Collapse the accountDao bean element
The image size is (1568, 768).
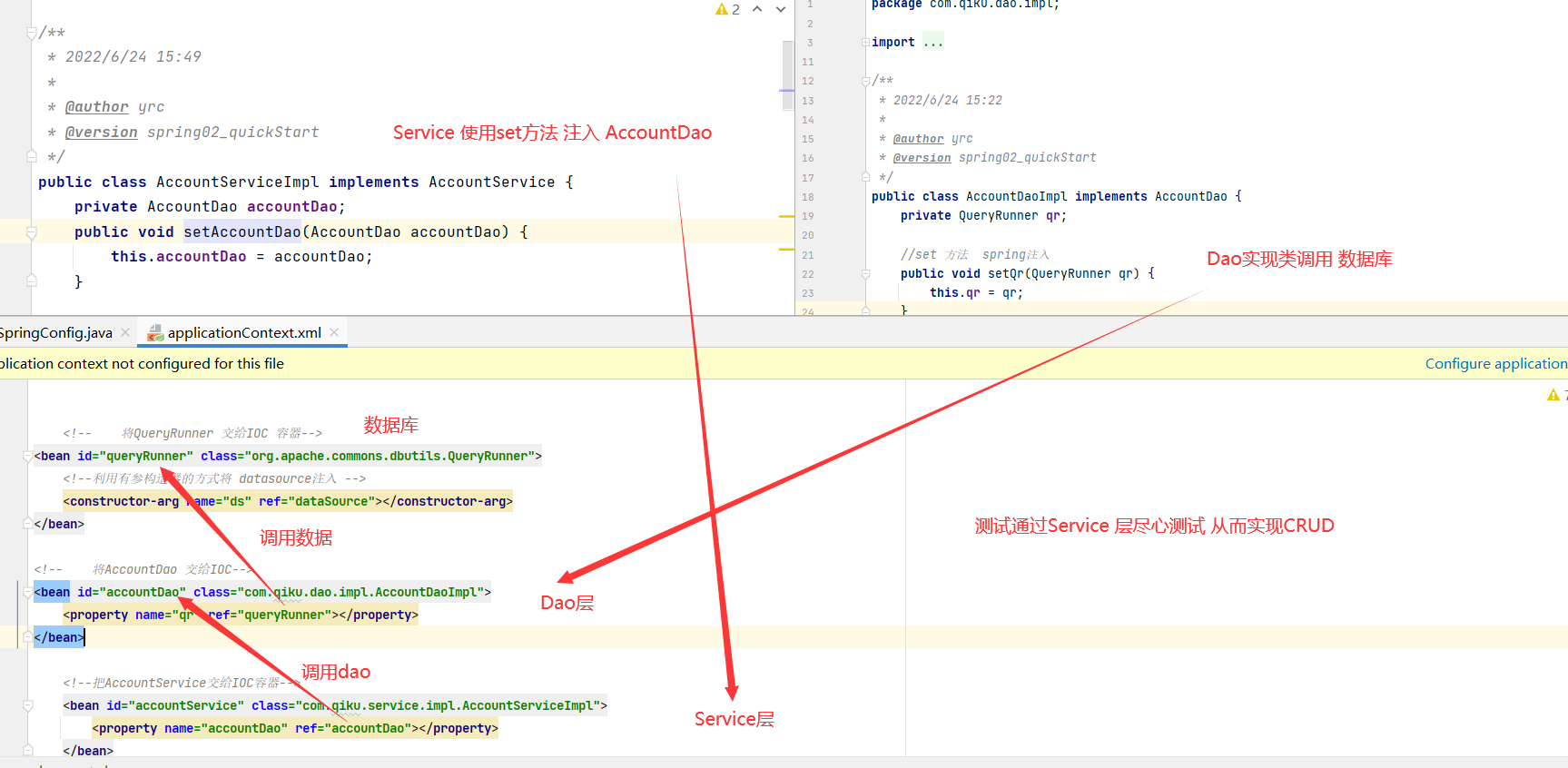click(x=28, y=592)
